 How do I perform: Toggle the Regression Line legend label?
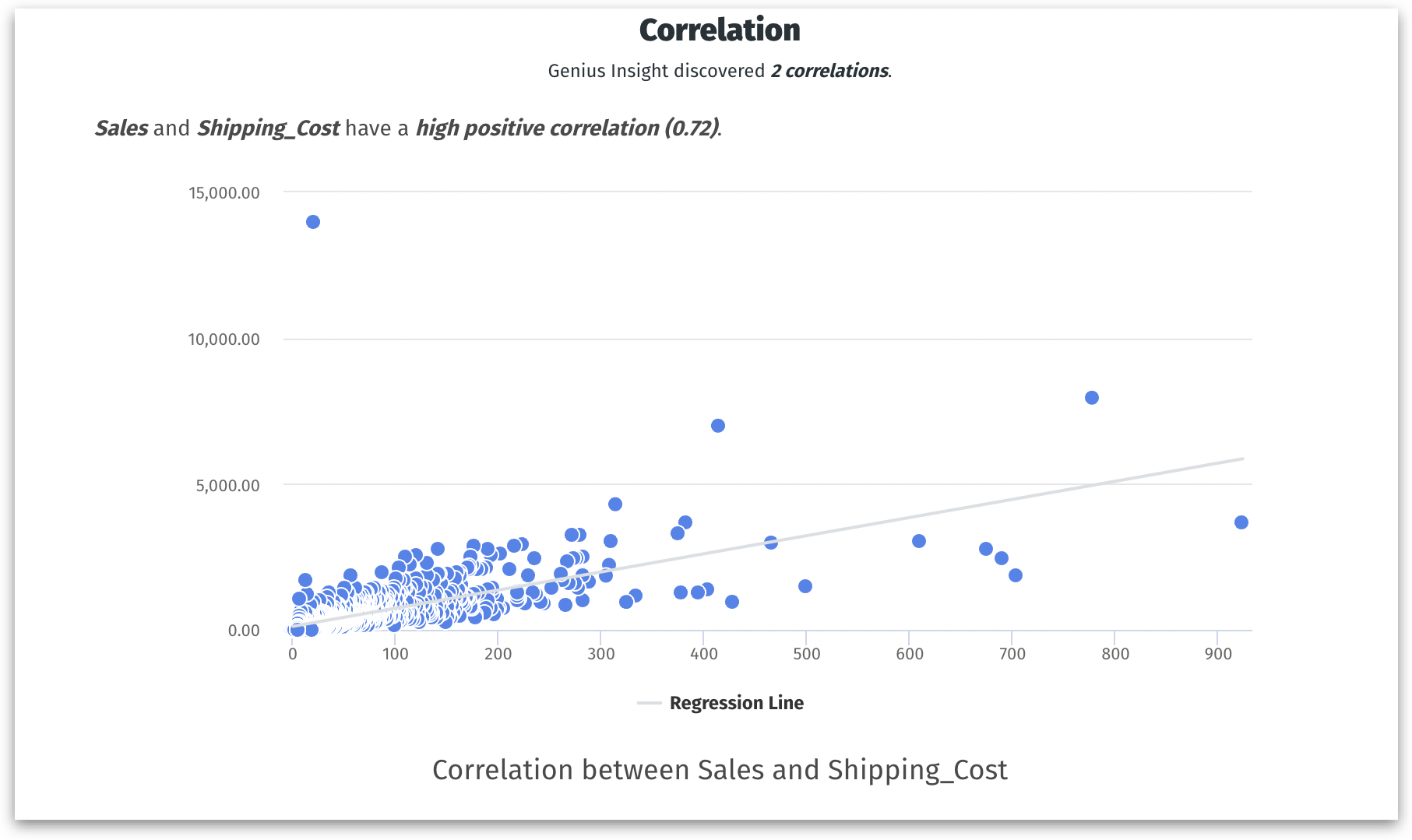(736, 703)
